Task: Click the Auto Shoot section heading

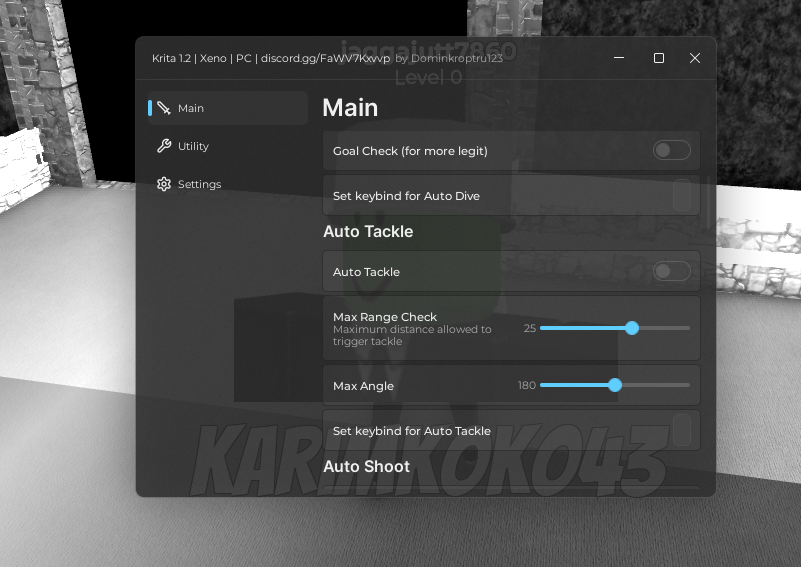Action: (x=367, y=466)
